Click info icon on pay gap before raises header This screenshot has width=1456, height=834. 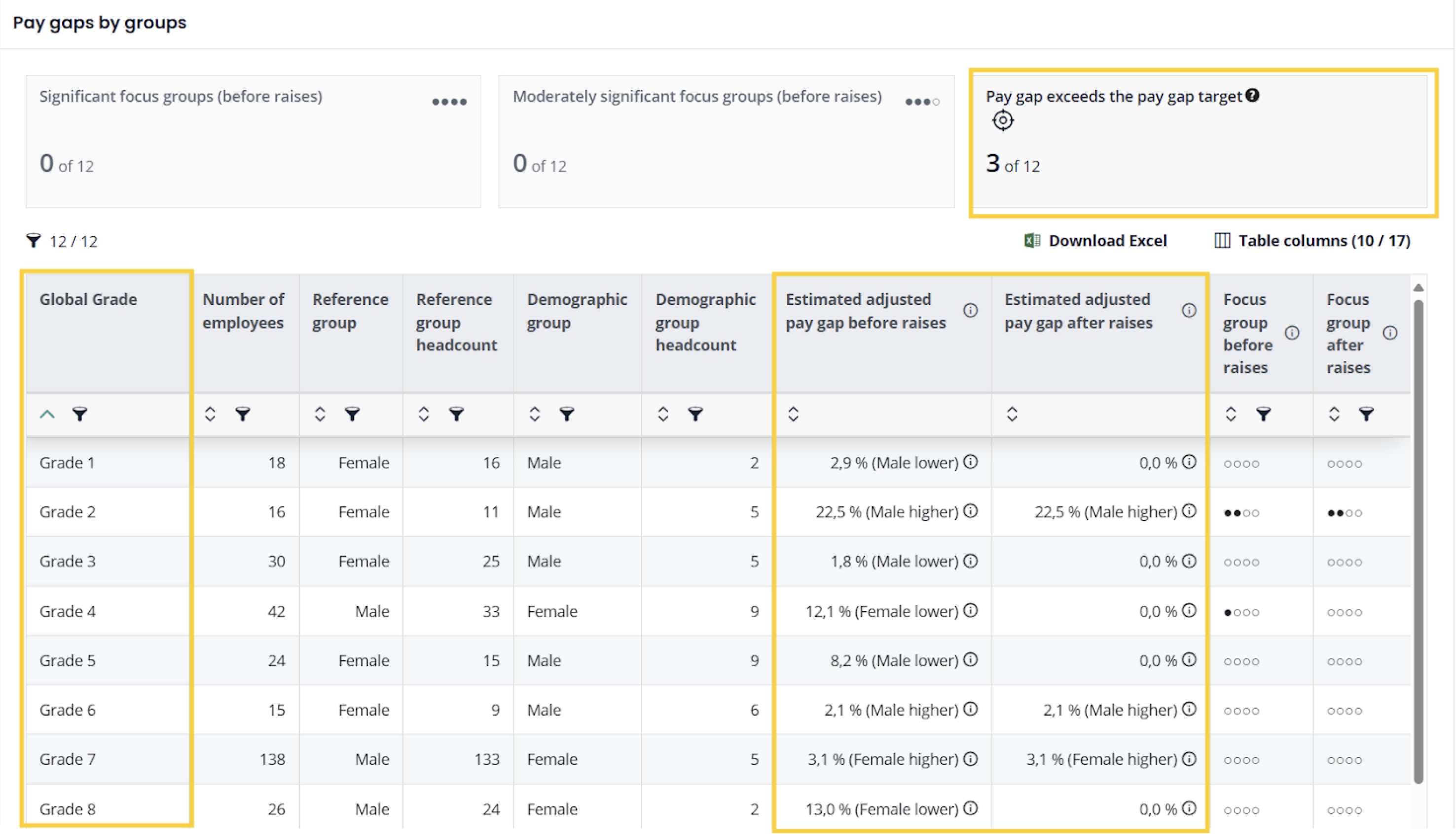point(970,310)
